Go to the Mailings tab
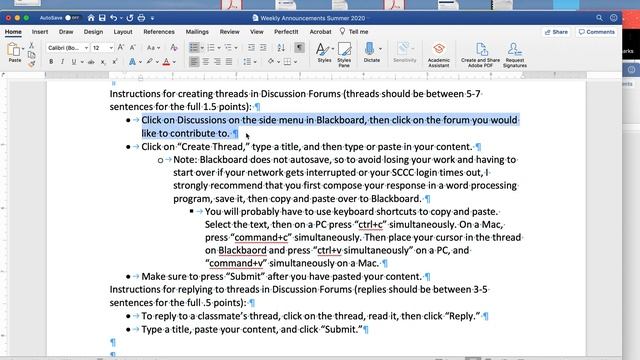The image size is (640, 360). pos(197,31)
